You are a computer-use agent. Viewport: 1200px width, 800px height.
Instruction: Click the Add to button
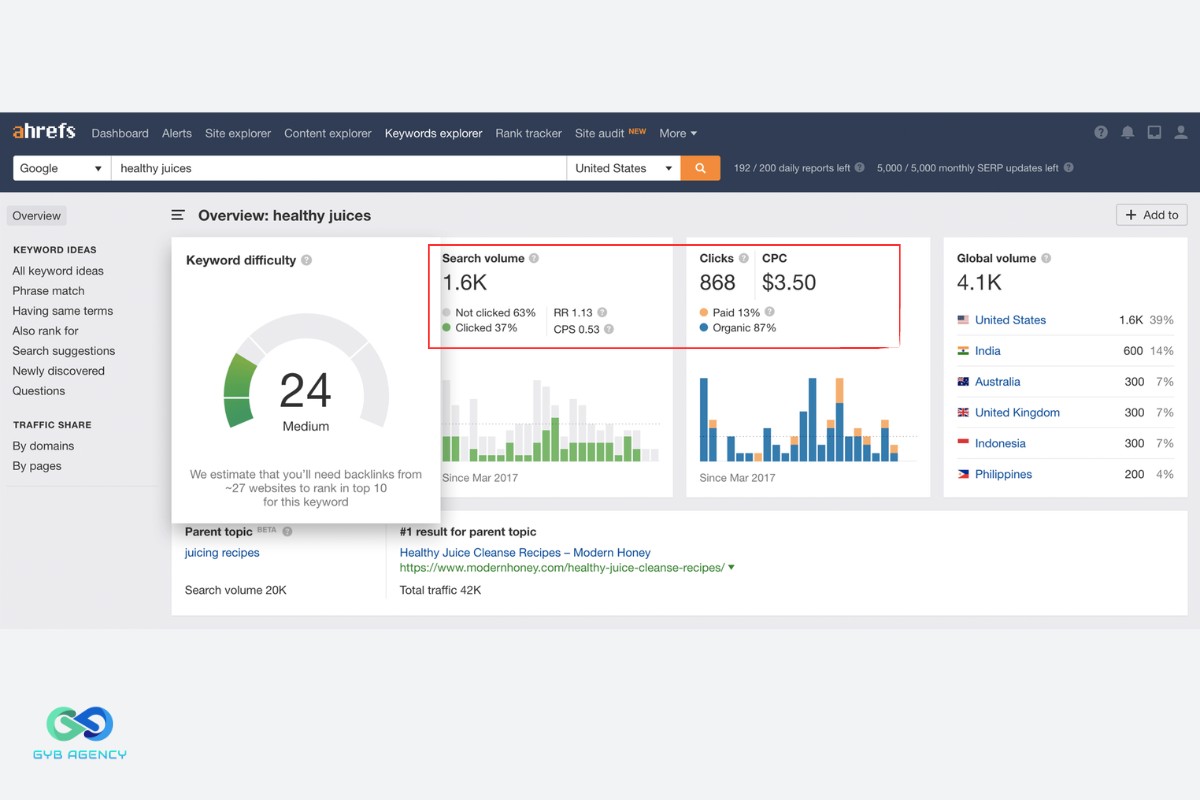(1152, 215)
